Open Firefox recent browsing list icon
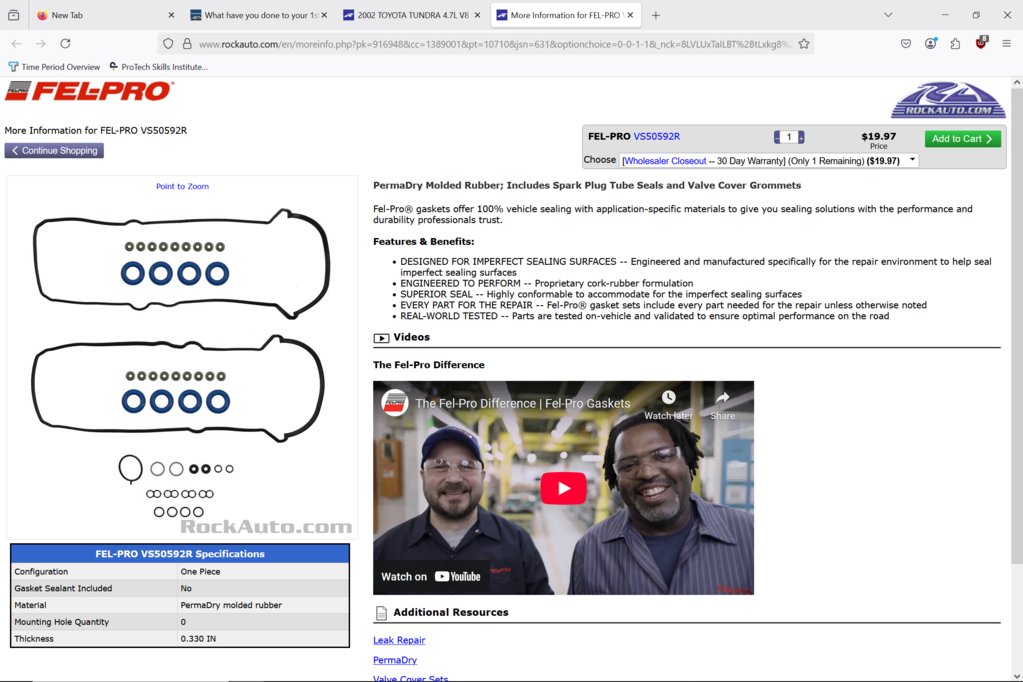 pyautogui.click(x=14, y=15)
